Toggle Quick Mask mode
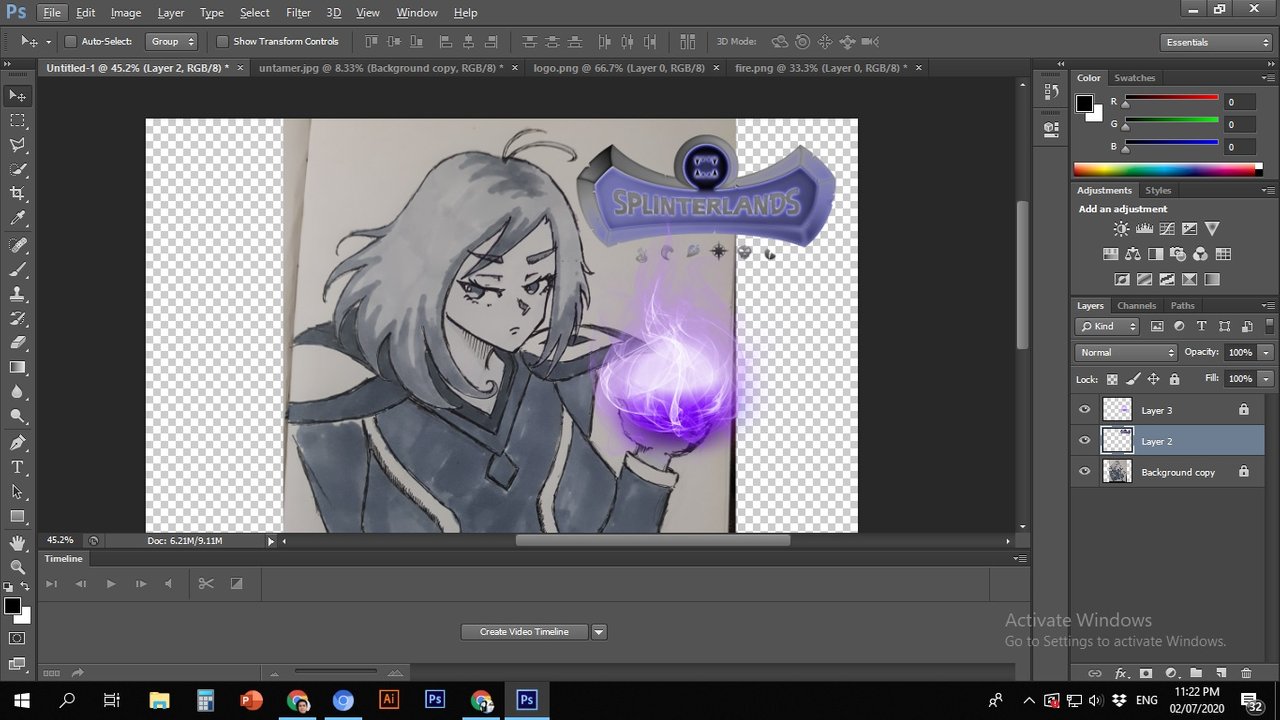Viewport: 1280px width, 720px height. click(x=18, y=638)
